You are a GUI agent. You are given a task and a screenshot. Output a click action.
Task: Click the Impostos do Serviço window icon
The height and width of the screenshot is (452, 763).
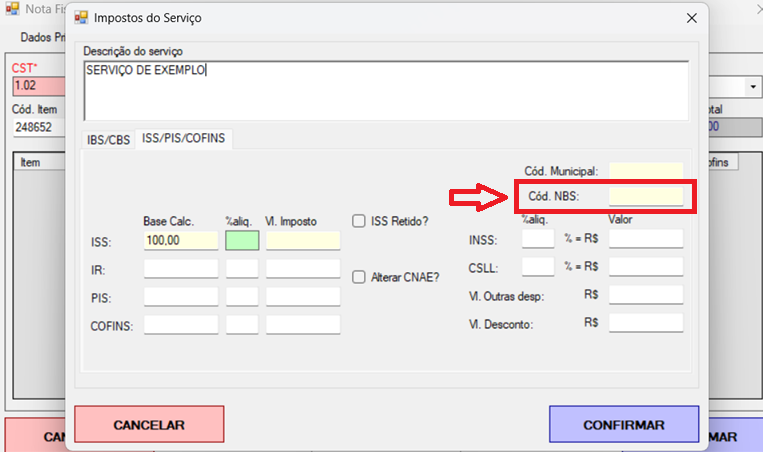pyautogui.click(x=82, y=18)
